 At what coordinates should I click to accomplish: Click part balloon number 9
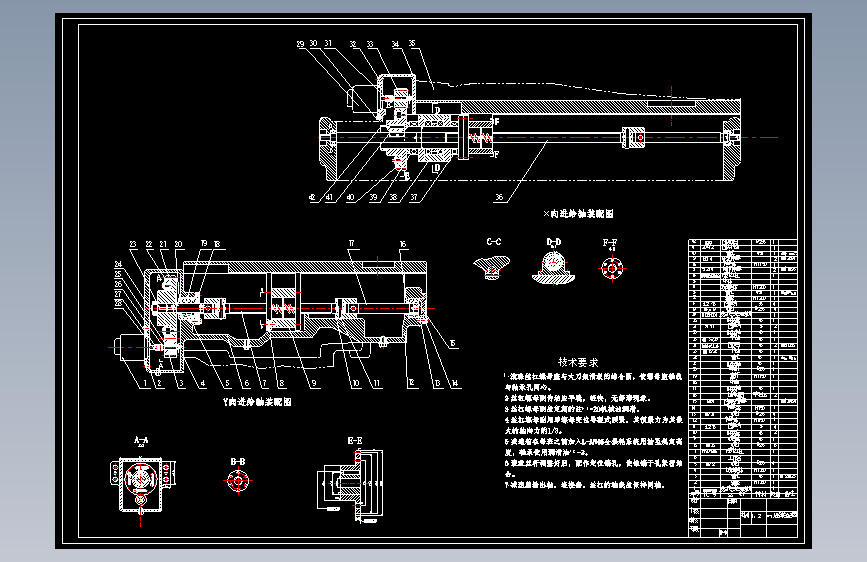tap(314, 383)
